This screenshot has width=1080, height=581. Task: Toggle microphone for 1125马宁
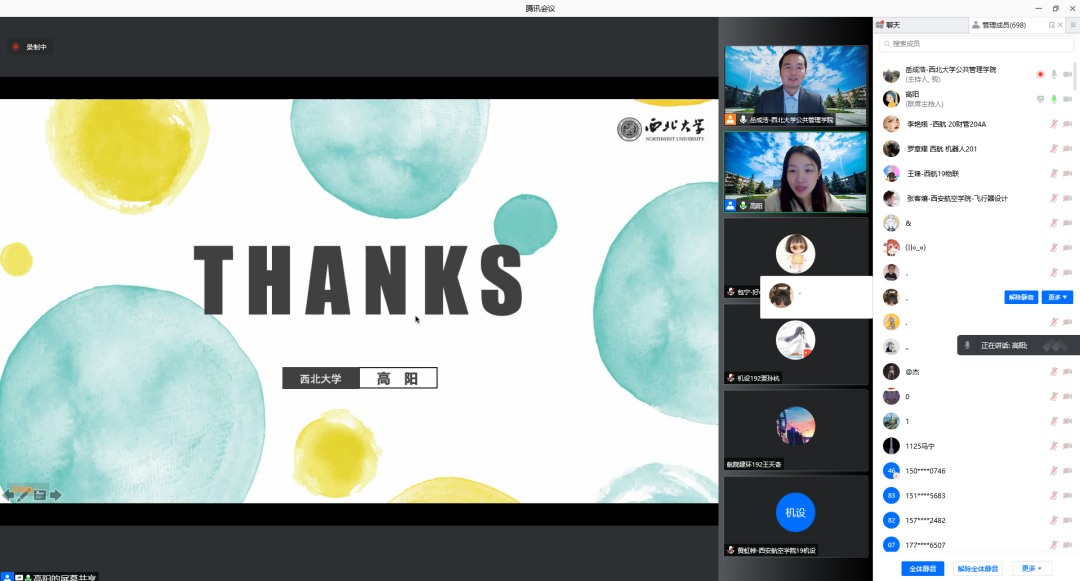tap(1054, 446)
